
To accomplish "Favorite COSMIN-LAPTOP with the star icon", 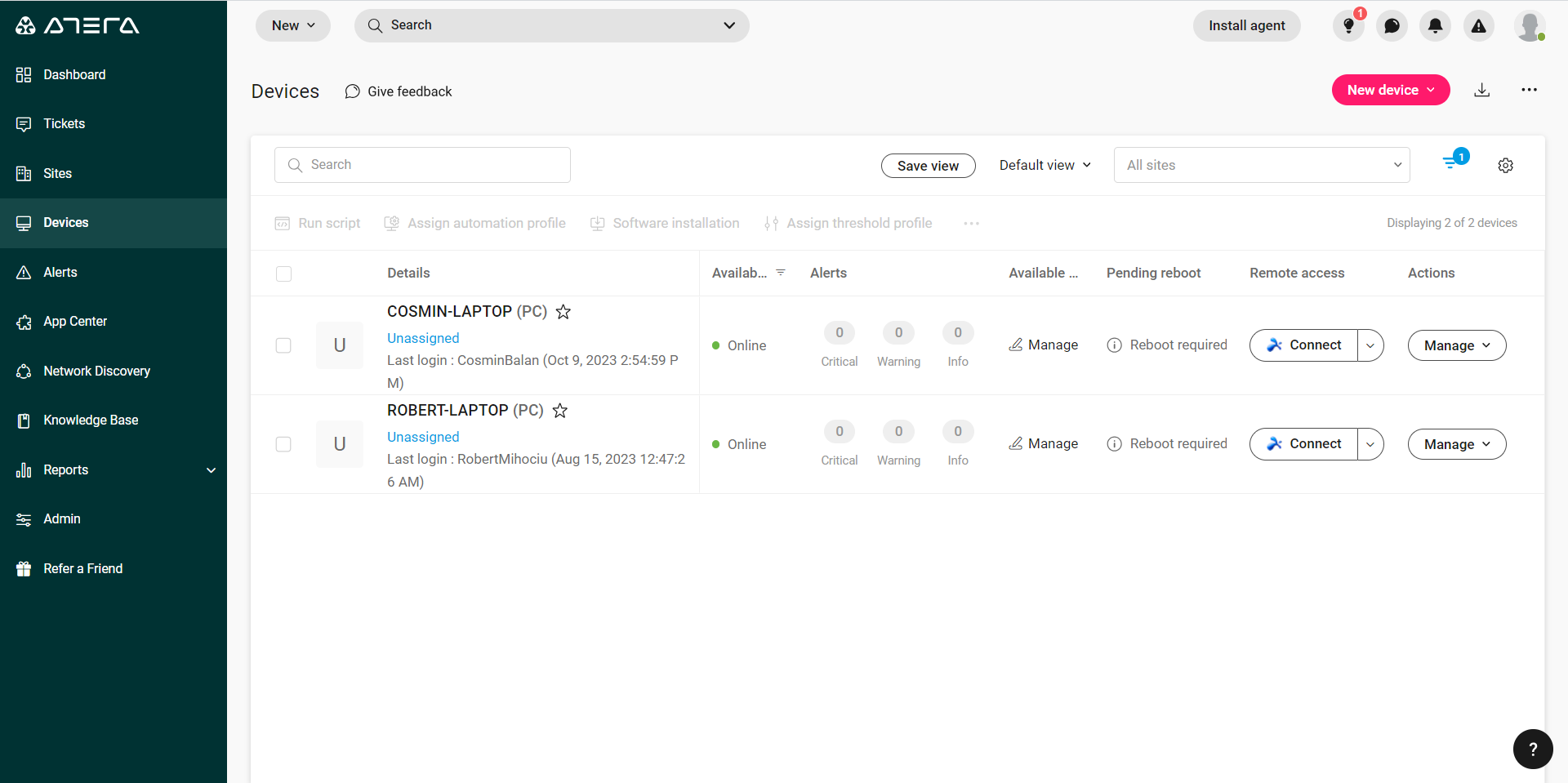I will pyautogui.click(x=563, y=312).
